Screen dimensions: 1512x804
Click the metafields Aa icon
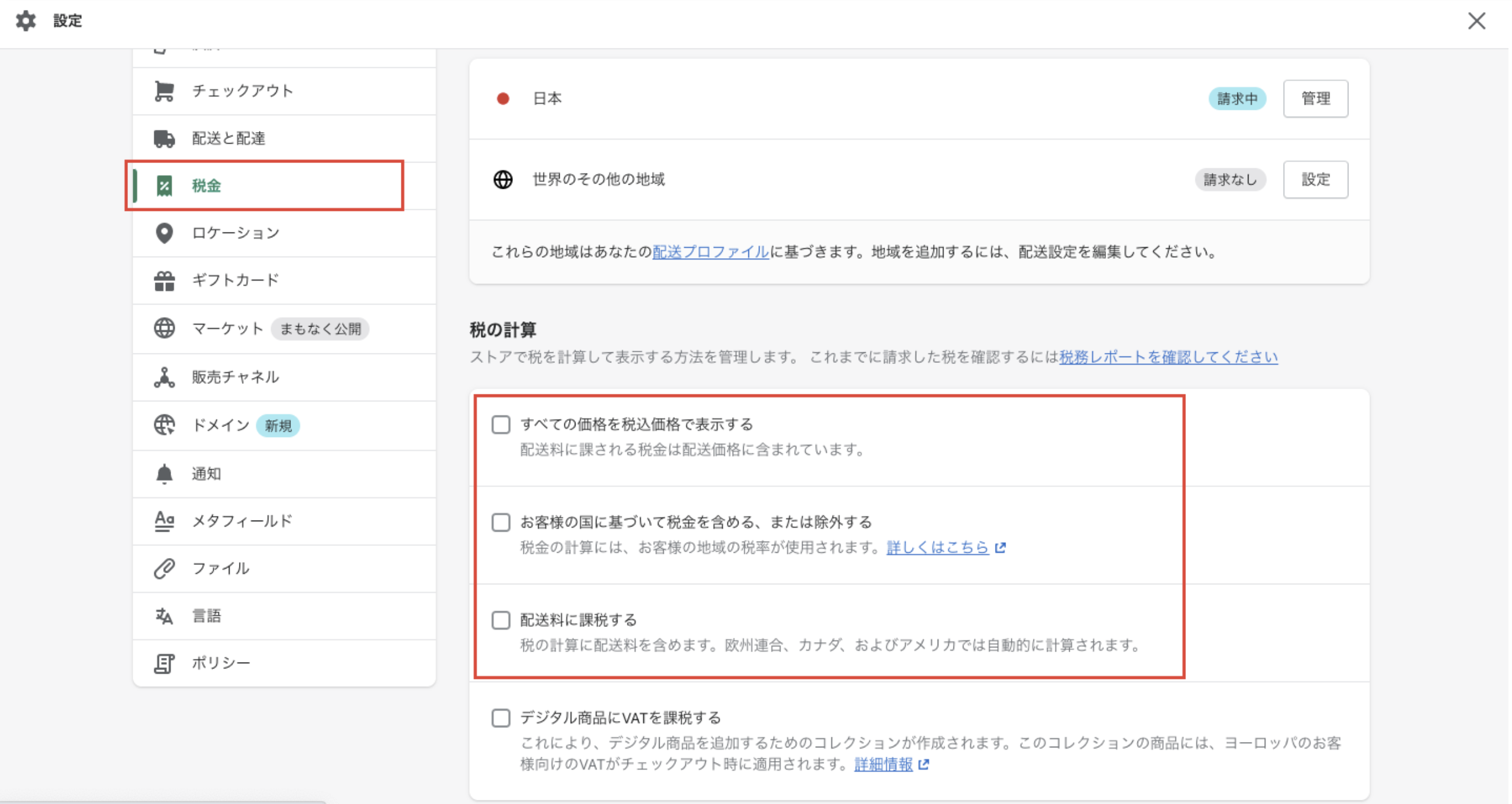(x=164, y=521)
